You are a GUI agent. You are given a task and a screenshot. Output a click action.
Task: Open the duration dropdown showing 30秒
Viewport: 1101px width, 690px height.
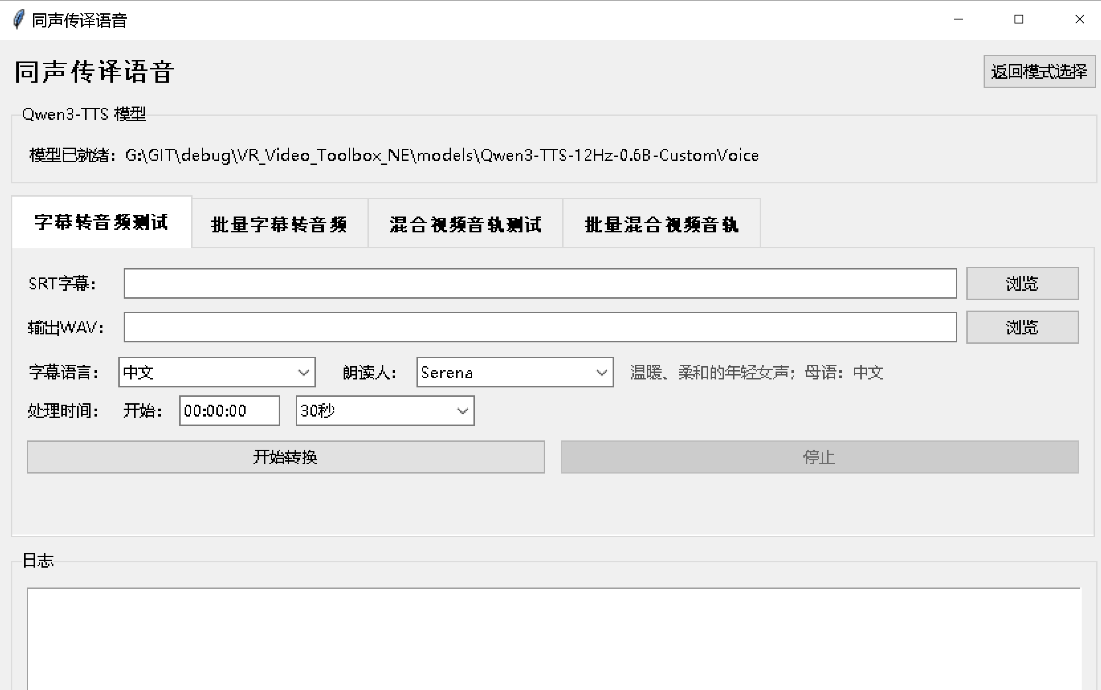point(385,411)
